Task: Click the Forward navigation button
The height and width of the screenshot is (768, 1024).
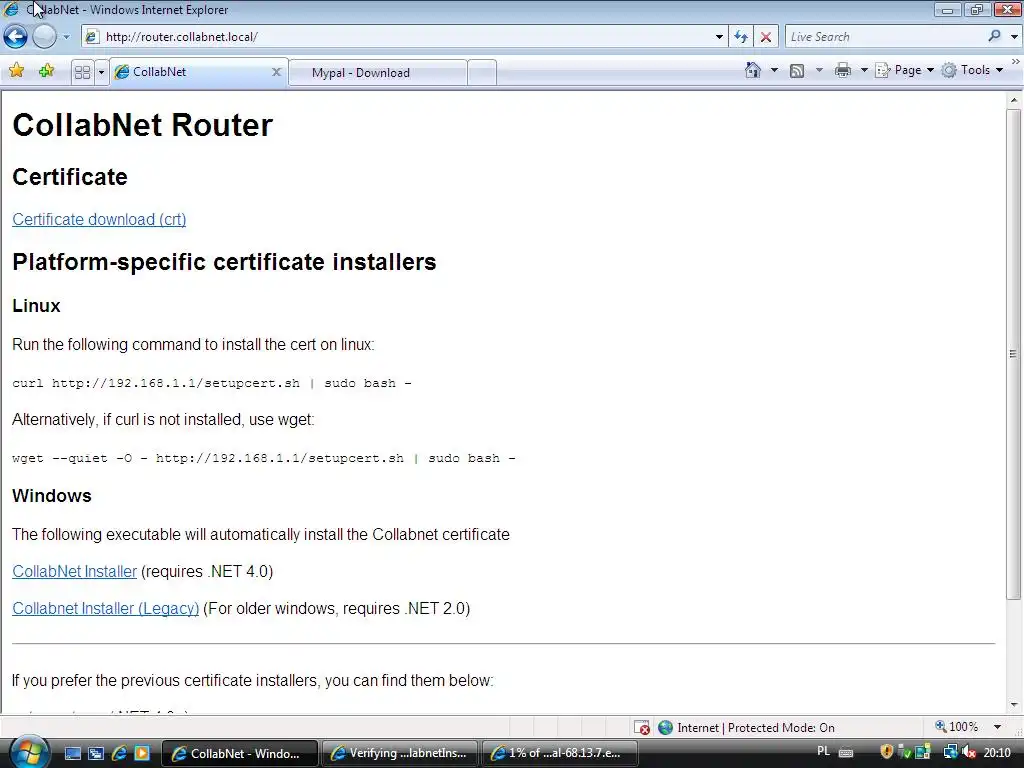Action: (44, 37)
